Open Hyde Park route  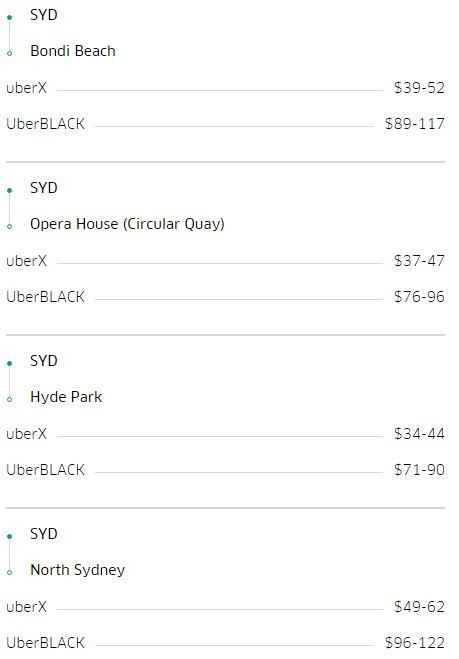point(66,397)
